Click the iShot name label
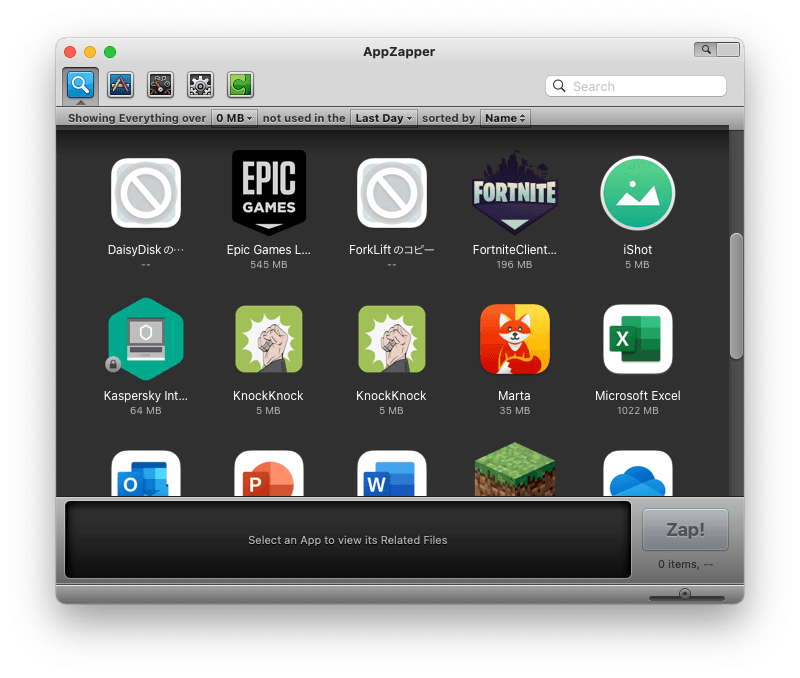800x678 pixels. tap(637, 250)
